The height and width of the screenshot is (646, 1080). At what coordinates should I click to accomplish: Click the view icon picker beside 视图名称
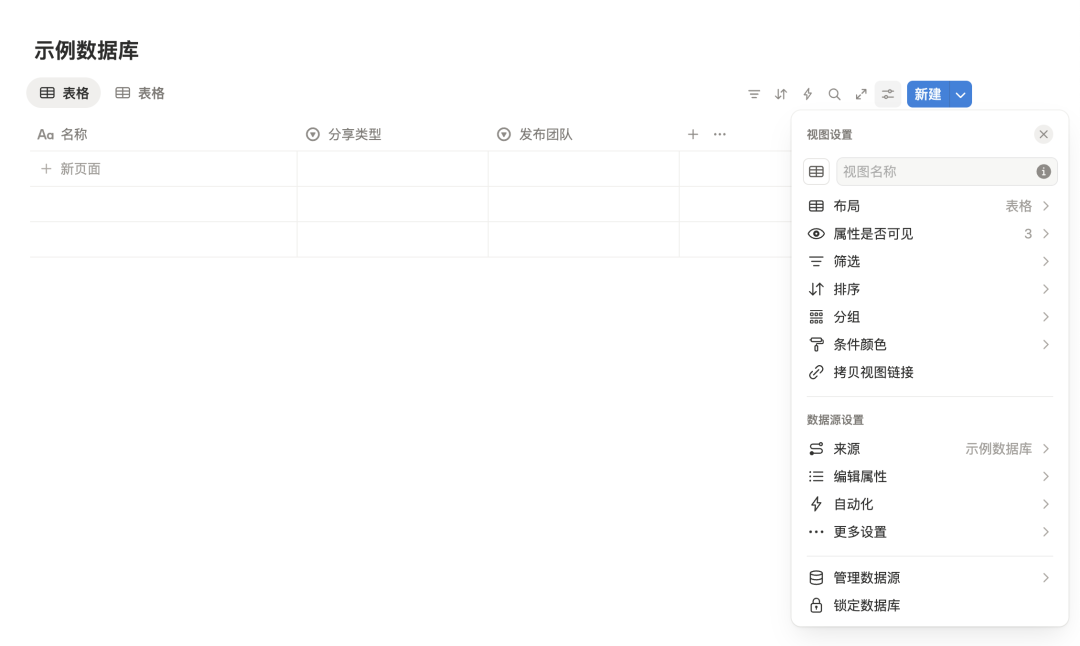(x=816, y=171)
